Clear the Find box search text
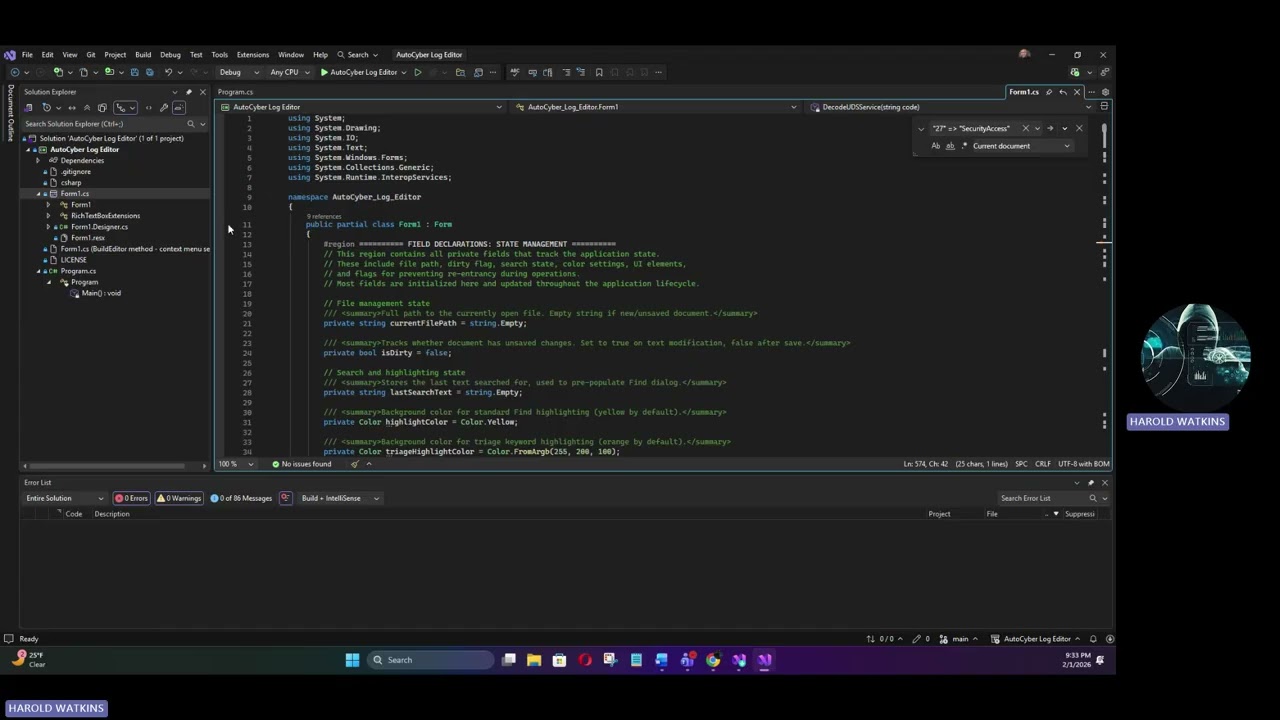 [x=1025, y=128]
